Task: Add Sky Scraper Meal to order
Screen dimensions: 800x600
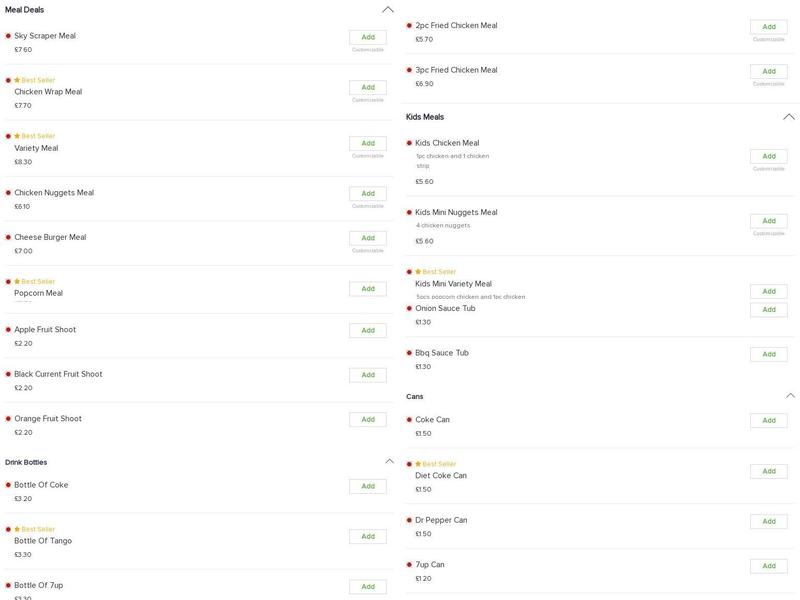Action: [368, 37]
